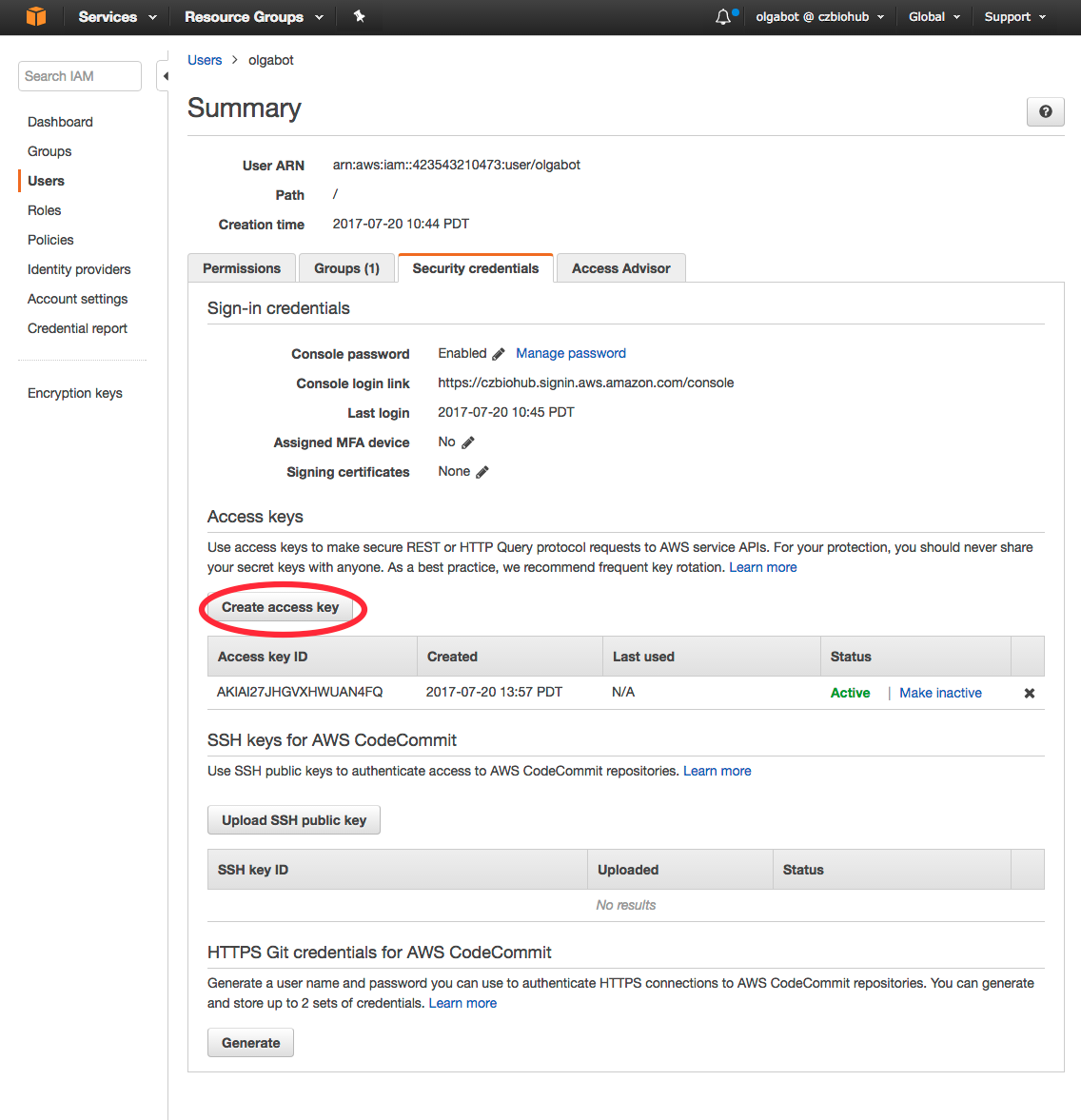
Task: Open olgabot @ czbiohub account menu
Action: point(820,16)
